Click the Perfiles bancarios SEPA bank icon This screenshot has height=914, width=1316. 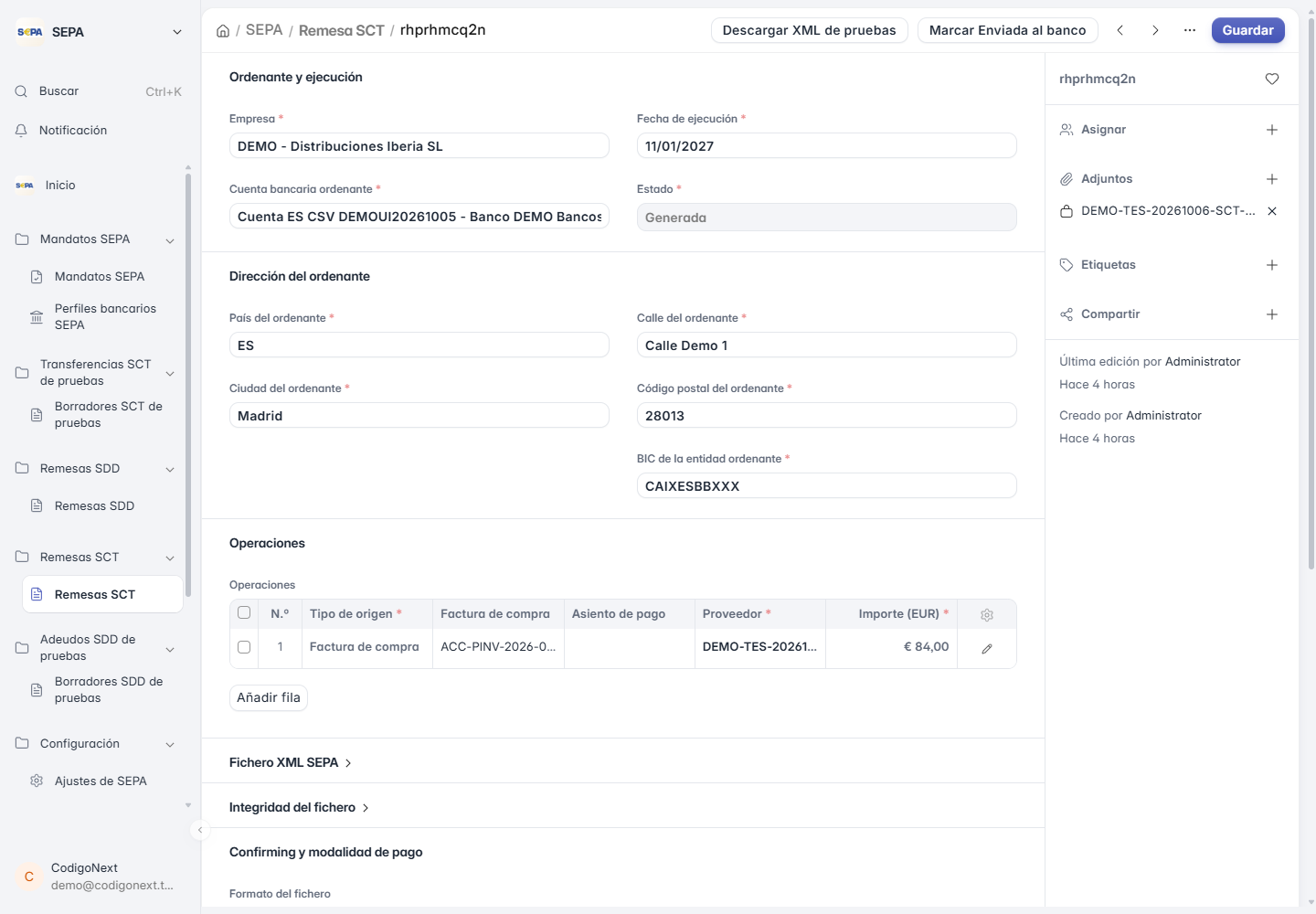point(37,317)
